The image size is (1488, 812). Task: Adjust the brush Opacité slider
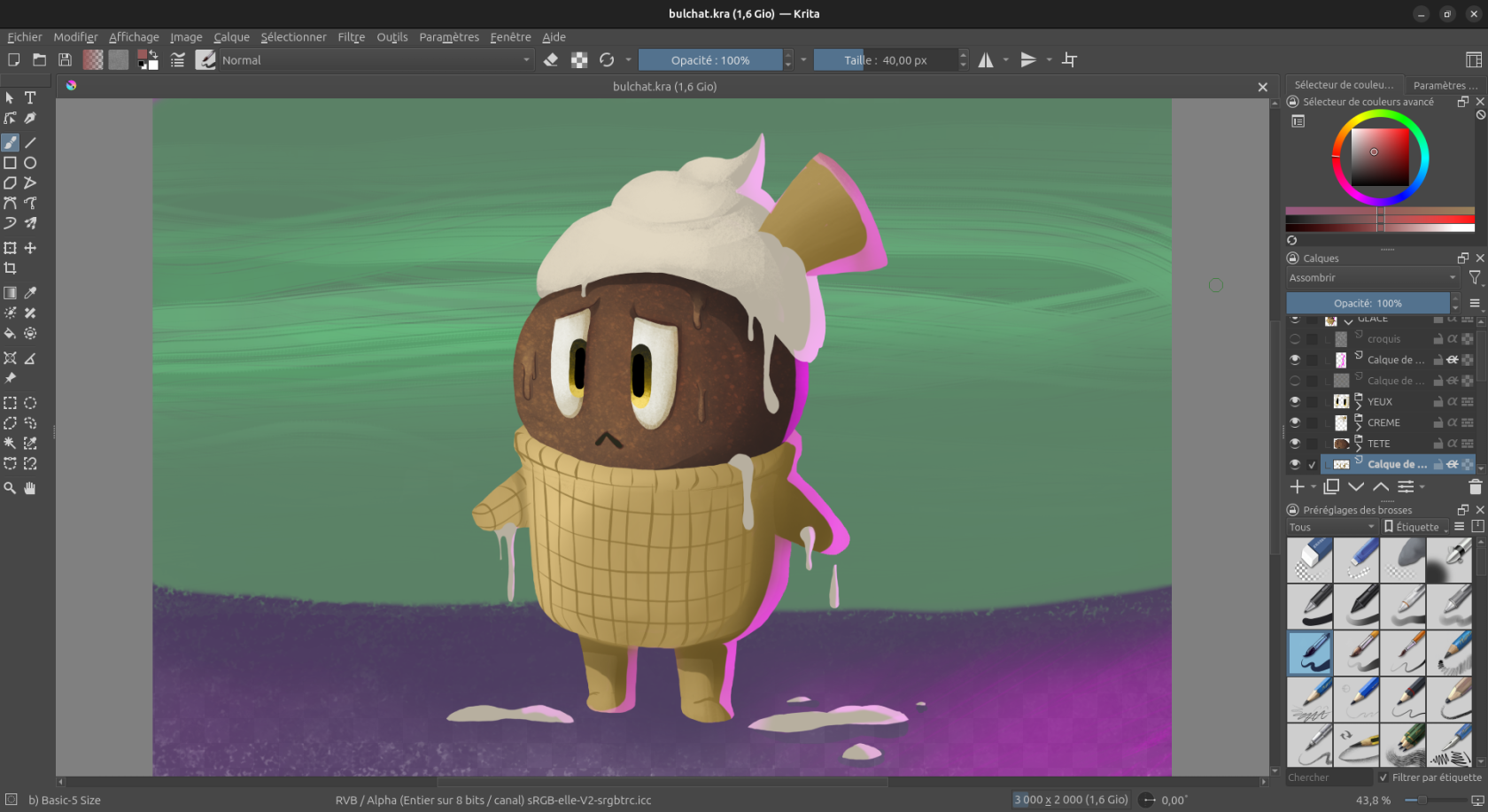pos(711,60)
